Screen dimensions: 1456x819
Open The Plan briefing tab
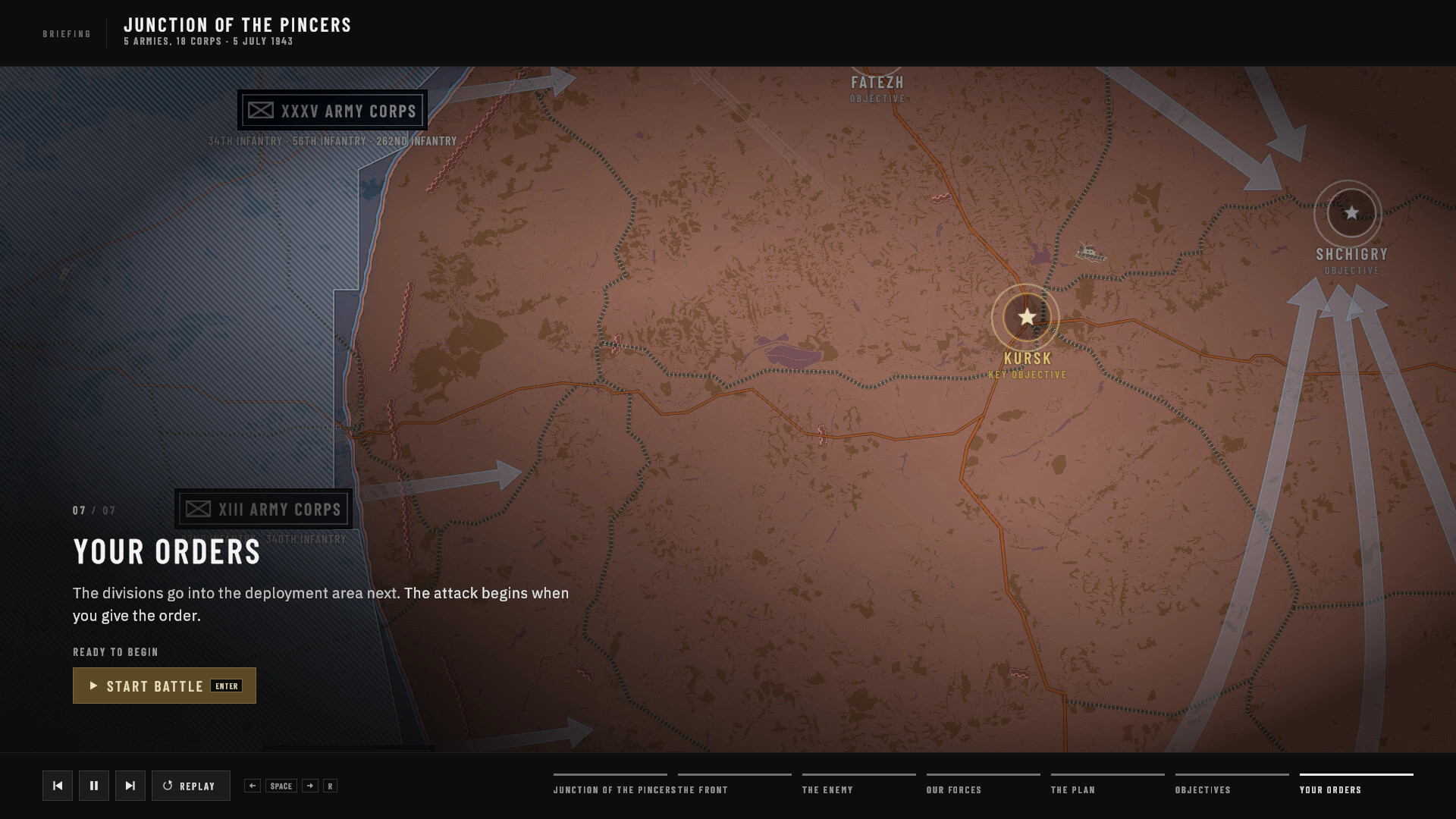pyautogui.click(x=1108, y=785)
